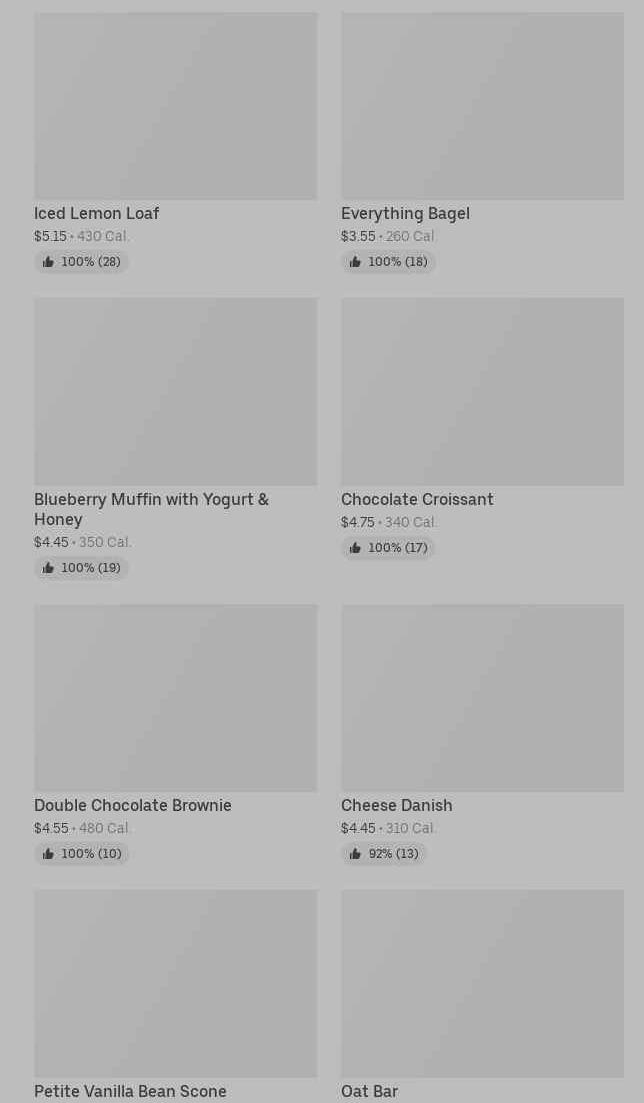Click the Chocolate Croissant name
The image size is (644, 1103).
pyautogui.click(x=417, y=499)
